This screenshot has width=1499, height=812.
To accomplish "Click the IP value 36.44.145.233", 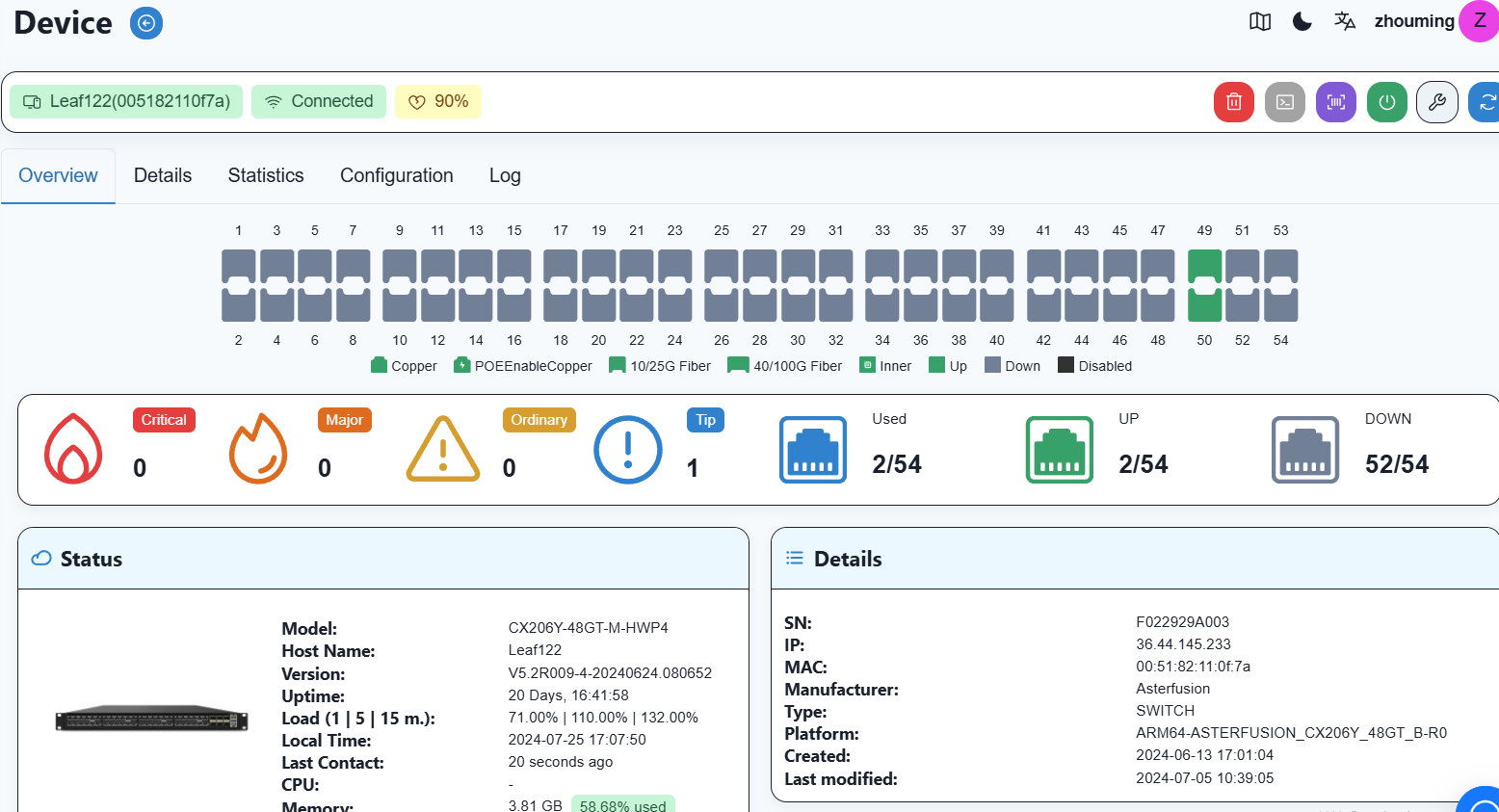I will coord(1183,644).
